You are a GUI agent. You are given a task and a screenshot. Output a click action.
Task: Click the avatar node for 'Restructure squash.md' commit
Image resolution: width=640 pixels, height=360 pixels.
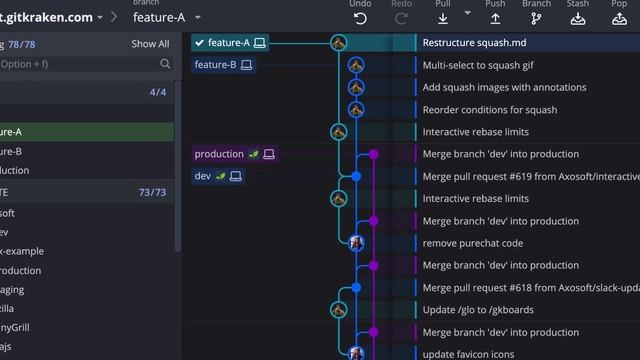(338, 42)
